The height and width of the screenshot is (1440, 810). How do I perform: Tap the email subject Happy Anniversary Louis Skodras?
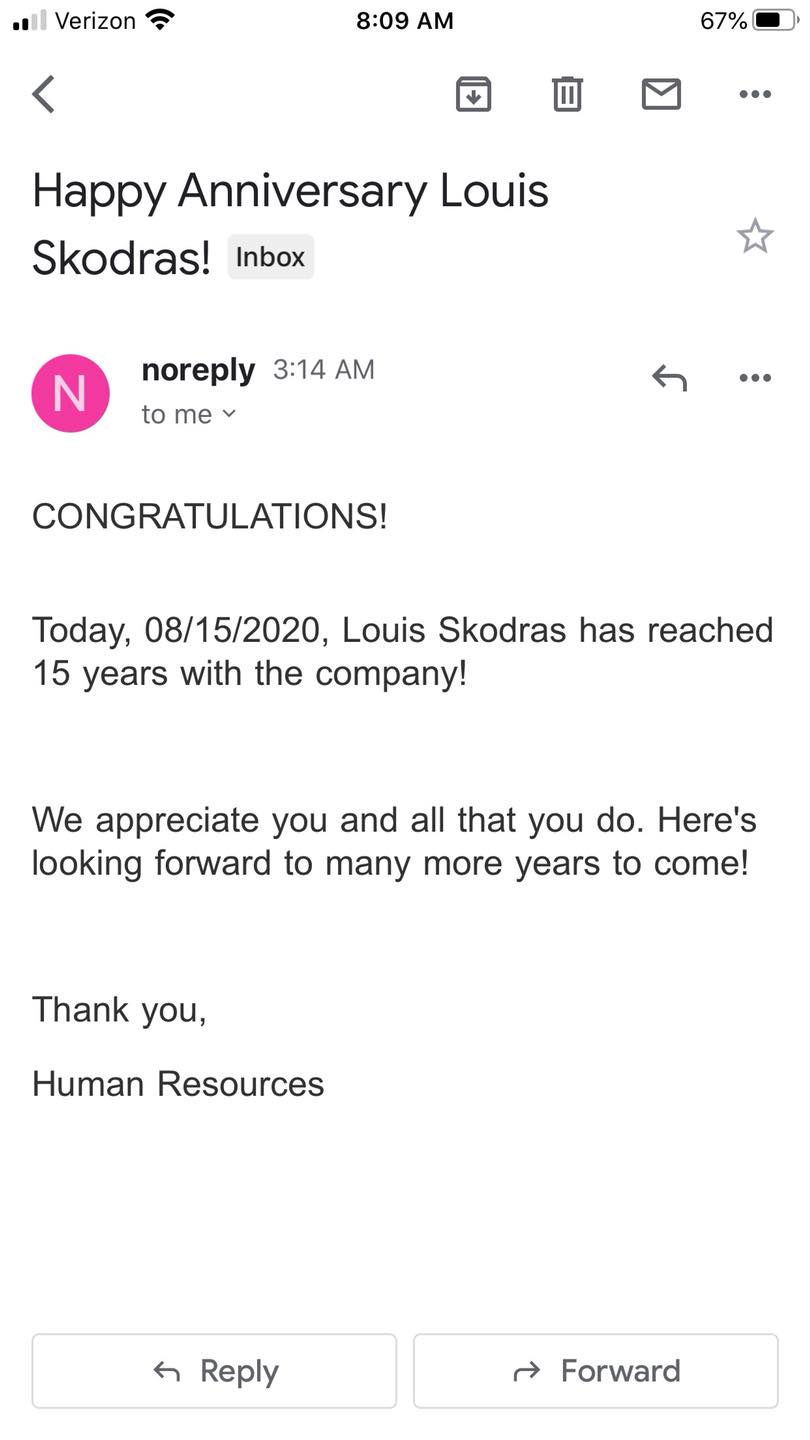coord(290,223)
